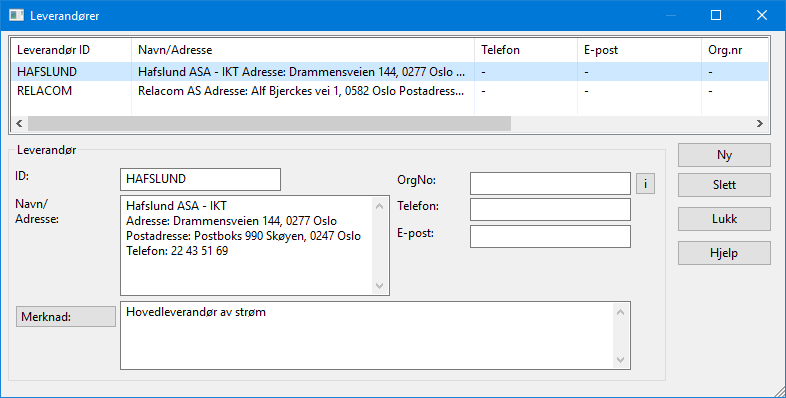Click the OrgNo info 'i' button
Screen dimensions: 786x398
click(x=645, y=183)
